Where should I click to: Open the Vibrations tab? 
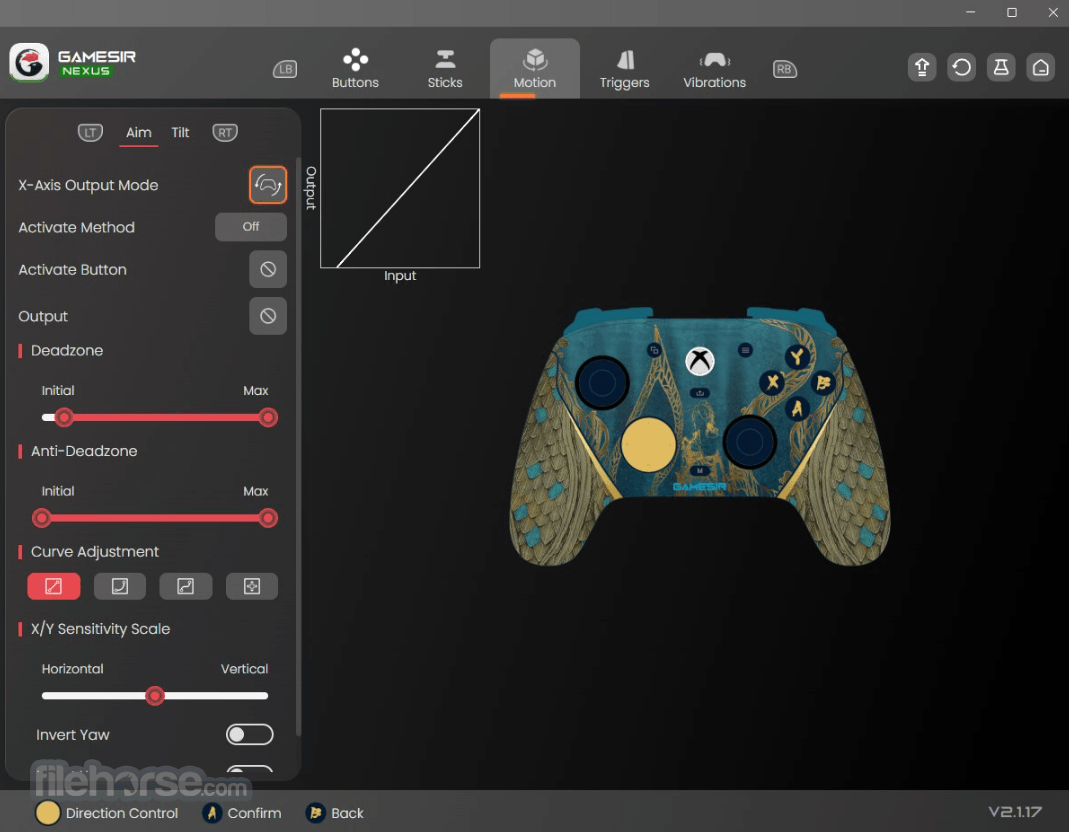coord(714,68)
